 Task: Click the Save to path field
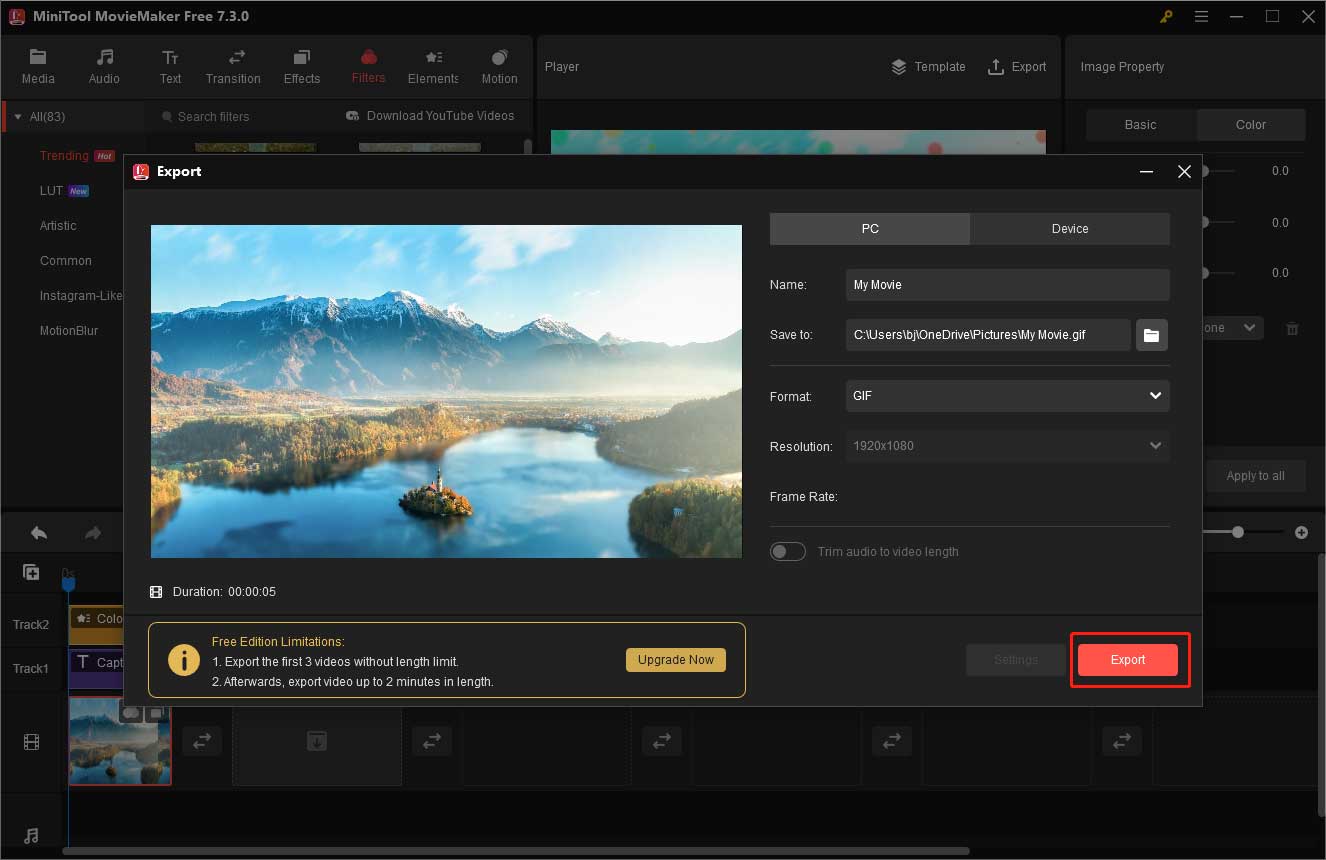click(988, 335)
